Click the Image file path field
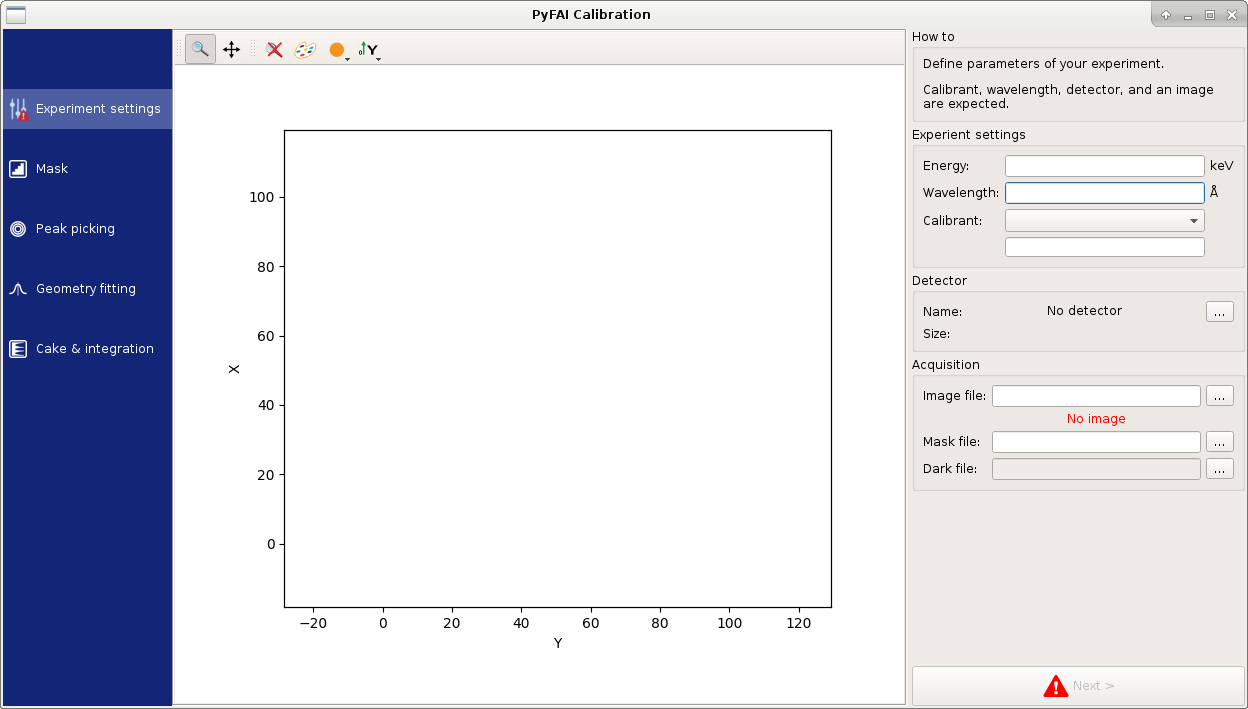The width and height of the screenshot is (1248, 709). coord(1096,396)
